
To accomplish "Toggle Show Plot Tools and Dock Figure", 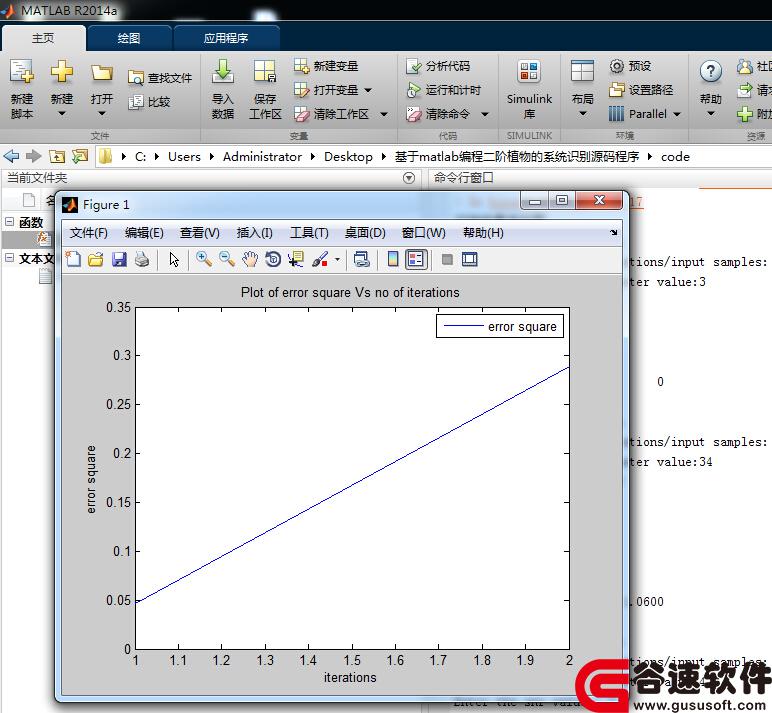I will [470, 259].
